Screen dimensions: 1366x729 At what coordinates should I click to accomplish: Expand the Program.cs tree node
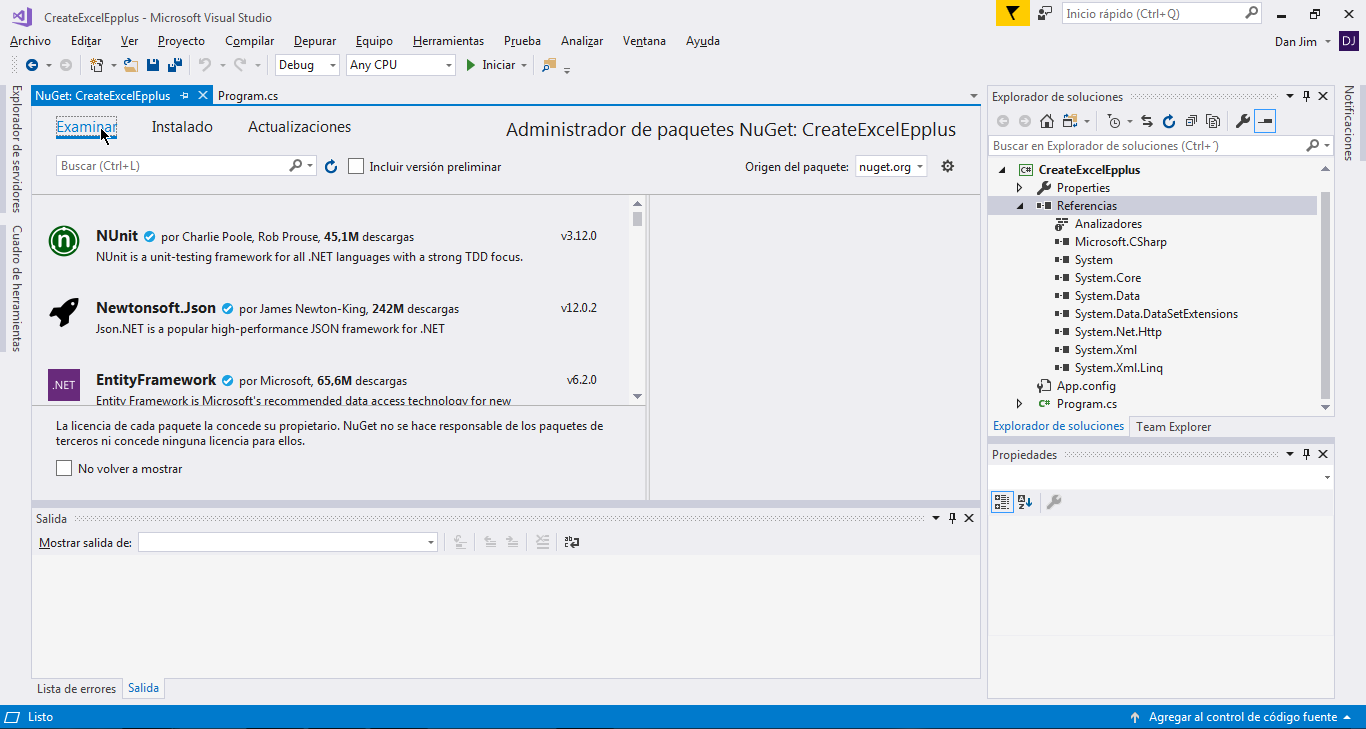click(1019, 404)
